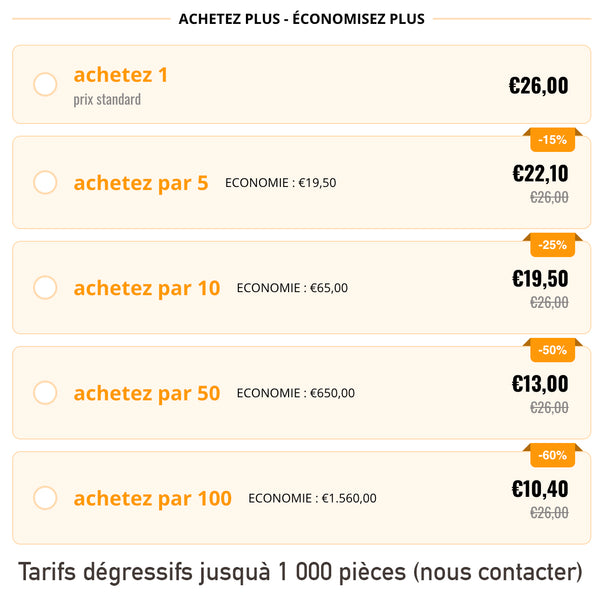Click the 'achetez par 50' label
The height and width of the screenshot is (600, 600).
point(147,393)
